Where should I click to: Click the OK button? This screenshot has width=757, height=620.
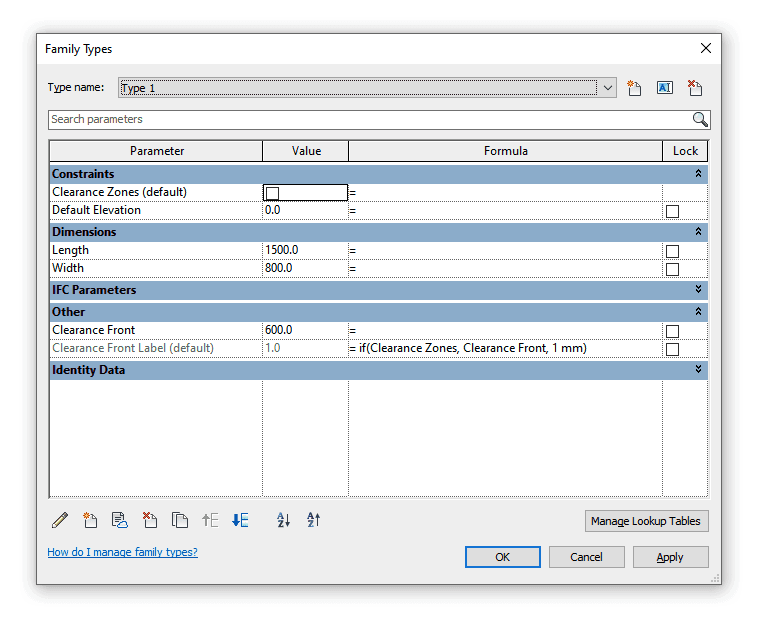503,557
